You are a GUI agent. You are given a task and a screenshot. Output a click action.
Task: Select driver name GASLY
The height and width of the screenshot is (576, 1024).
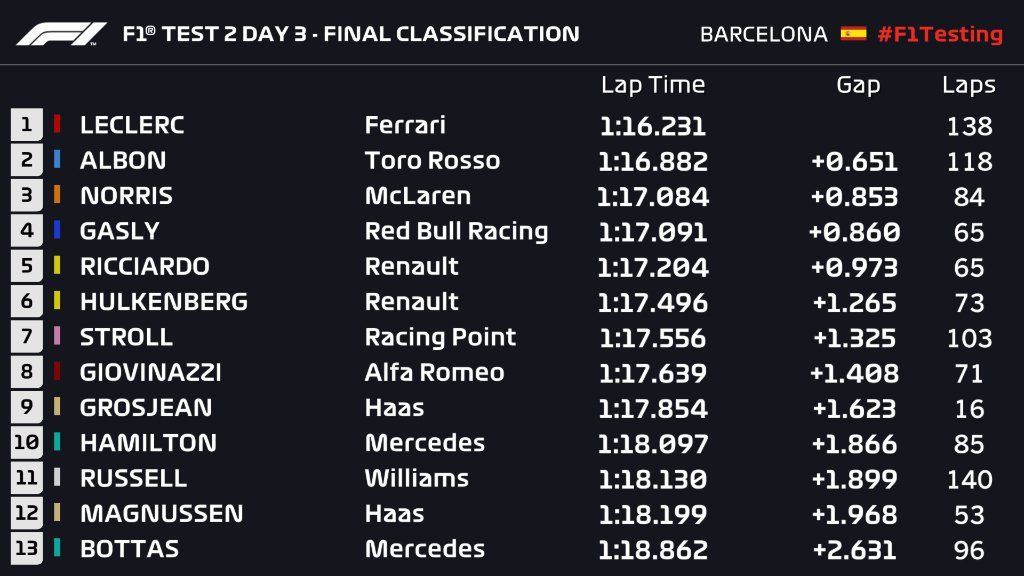[120, 231]
